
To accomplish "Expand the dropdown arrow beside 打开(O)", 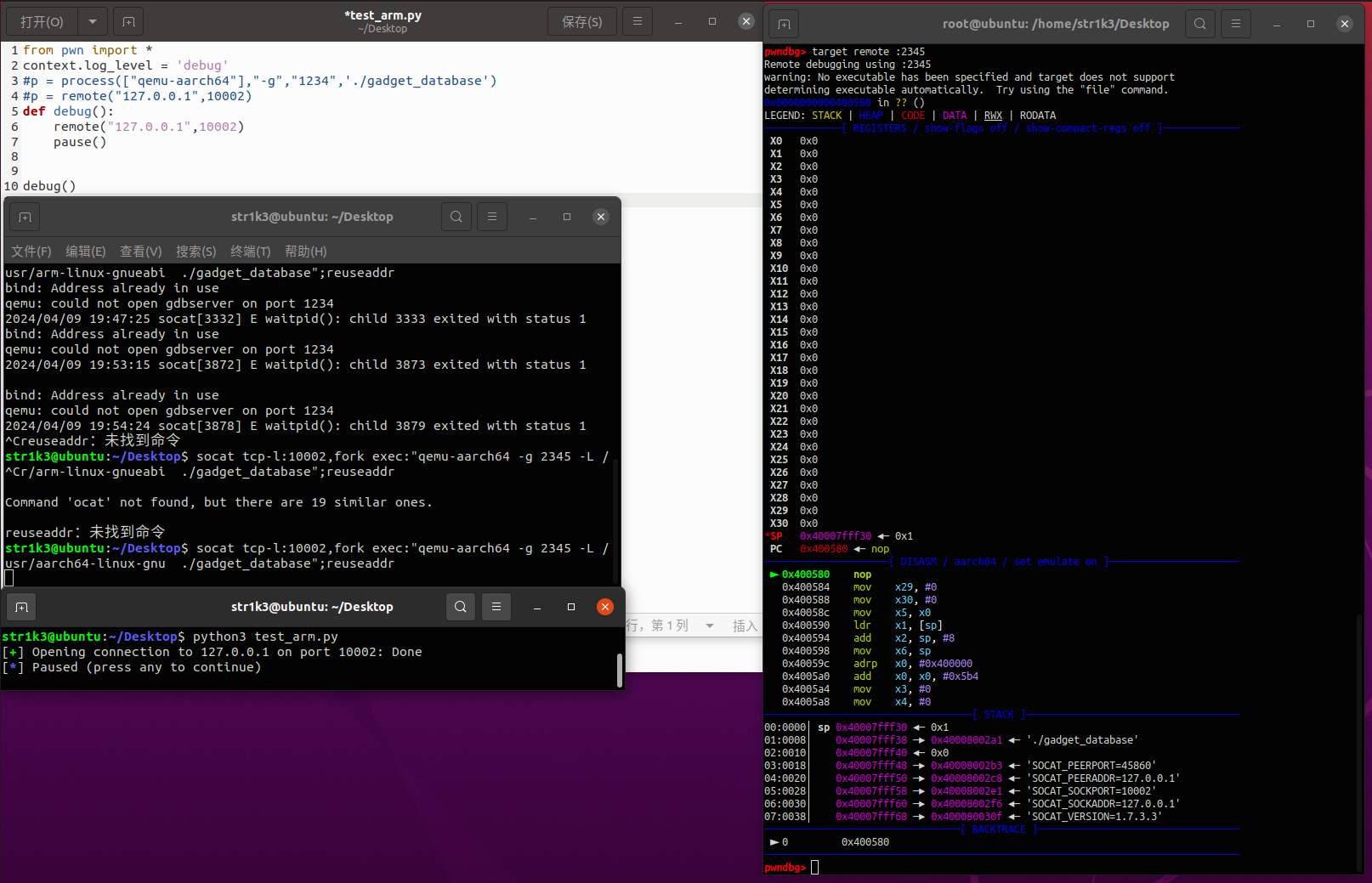I will pyautogui.click(x=93, y=22).
